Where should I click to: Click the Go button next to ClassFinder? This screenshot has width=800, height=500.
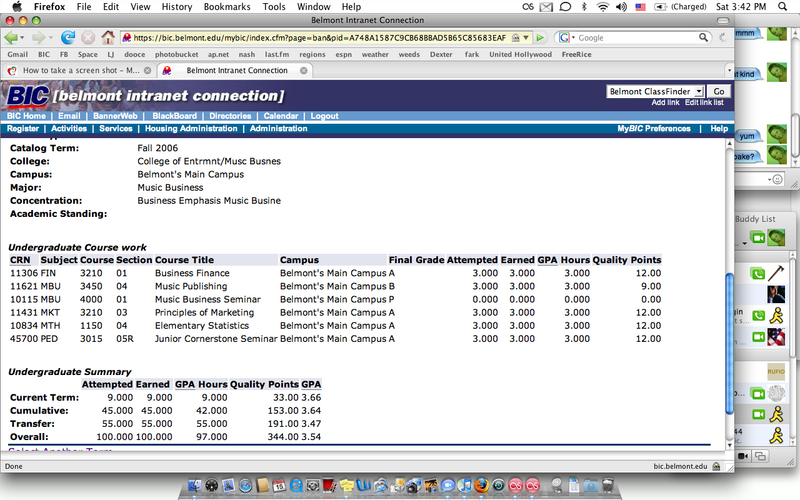point(719,91)
